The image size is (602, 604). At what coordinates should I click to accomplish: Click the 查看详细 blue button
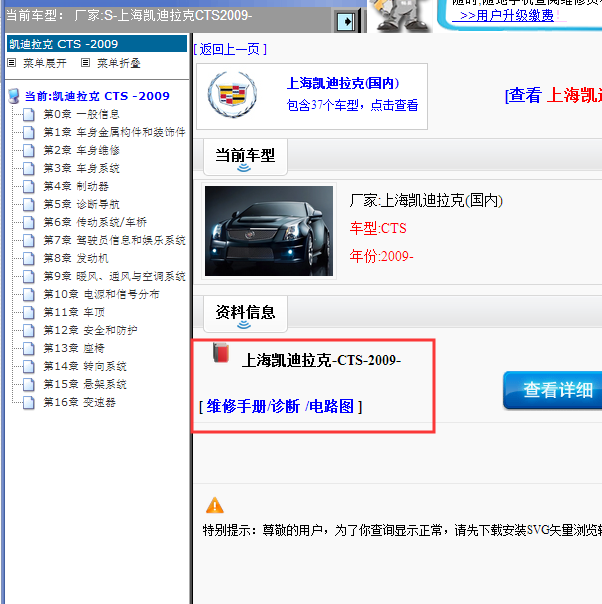pyautogui.click(x=553, y=390)
